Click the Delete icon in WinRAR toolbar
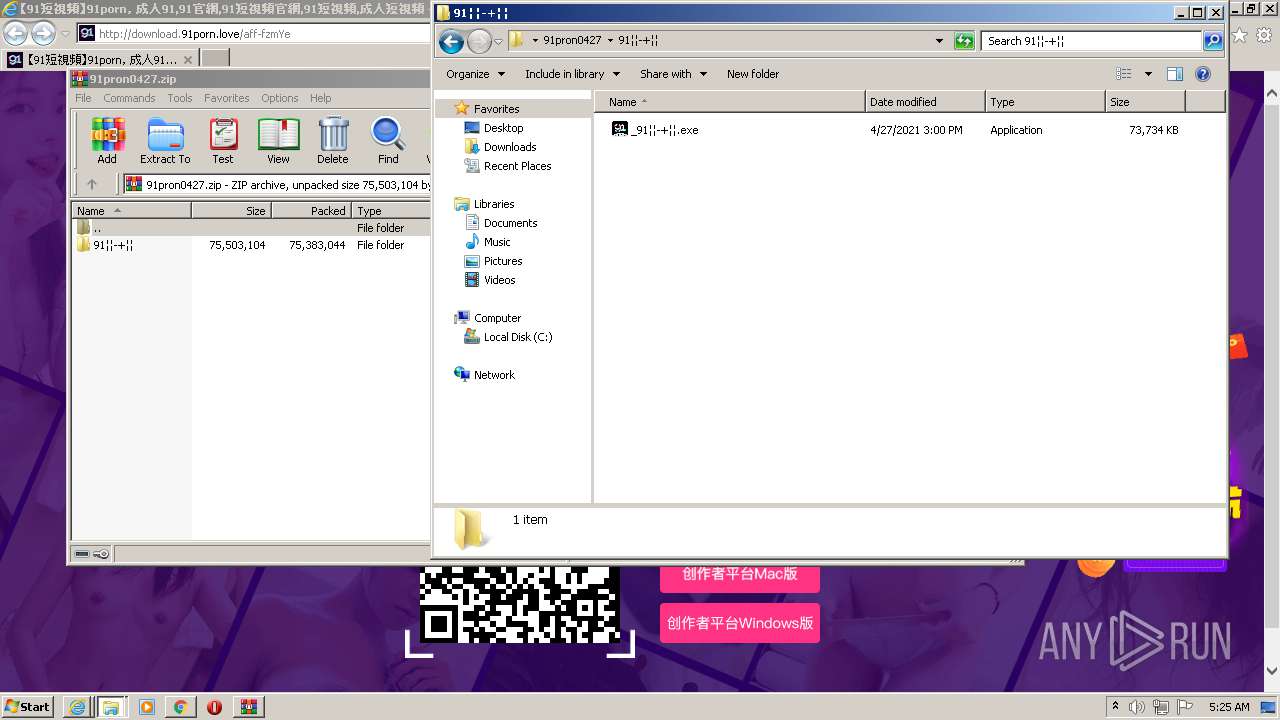This screenshot has height=720, width=1280. (333, 140)
